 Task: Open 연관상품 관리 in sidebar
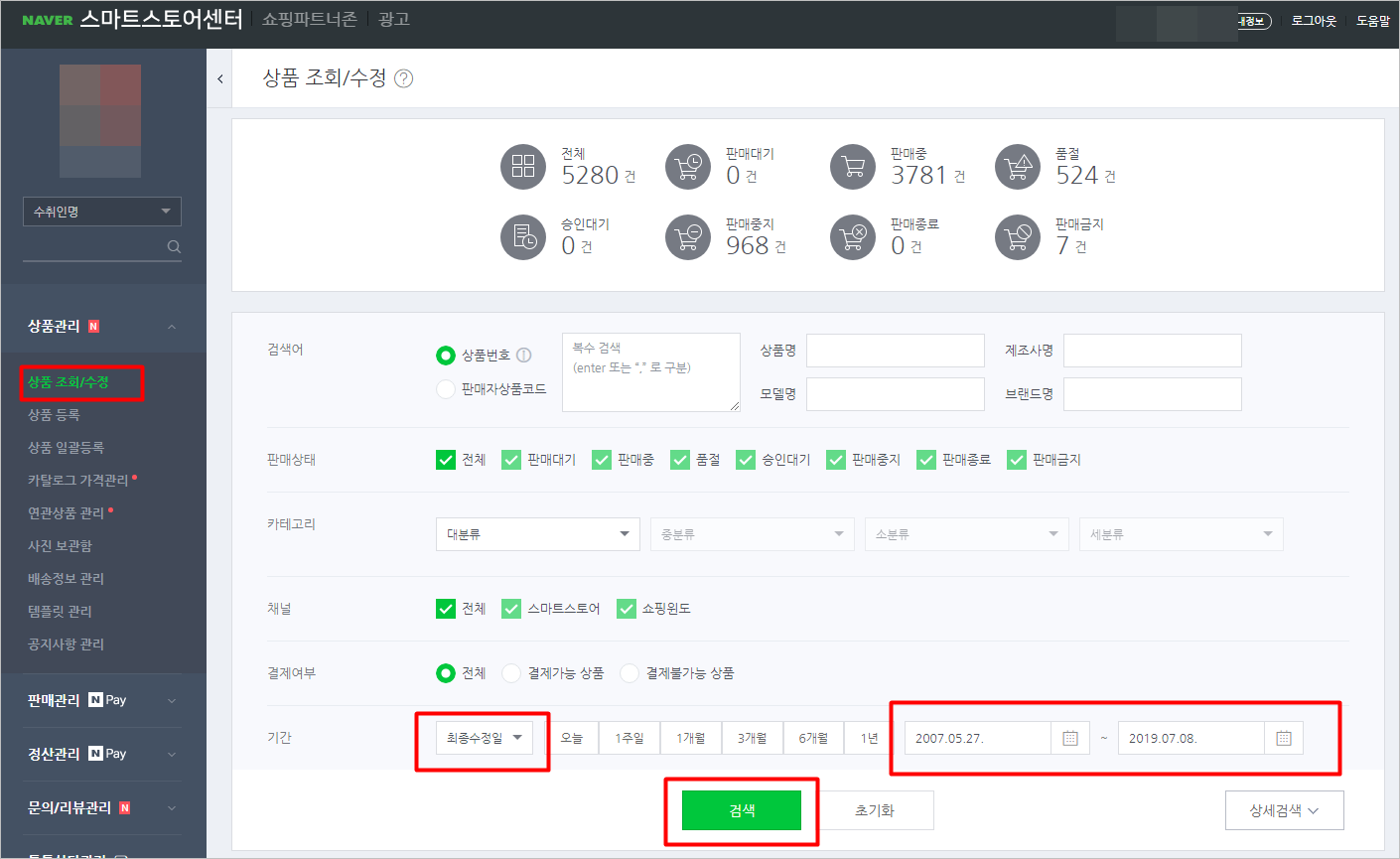pyautogui.click(x=66, y=513)
